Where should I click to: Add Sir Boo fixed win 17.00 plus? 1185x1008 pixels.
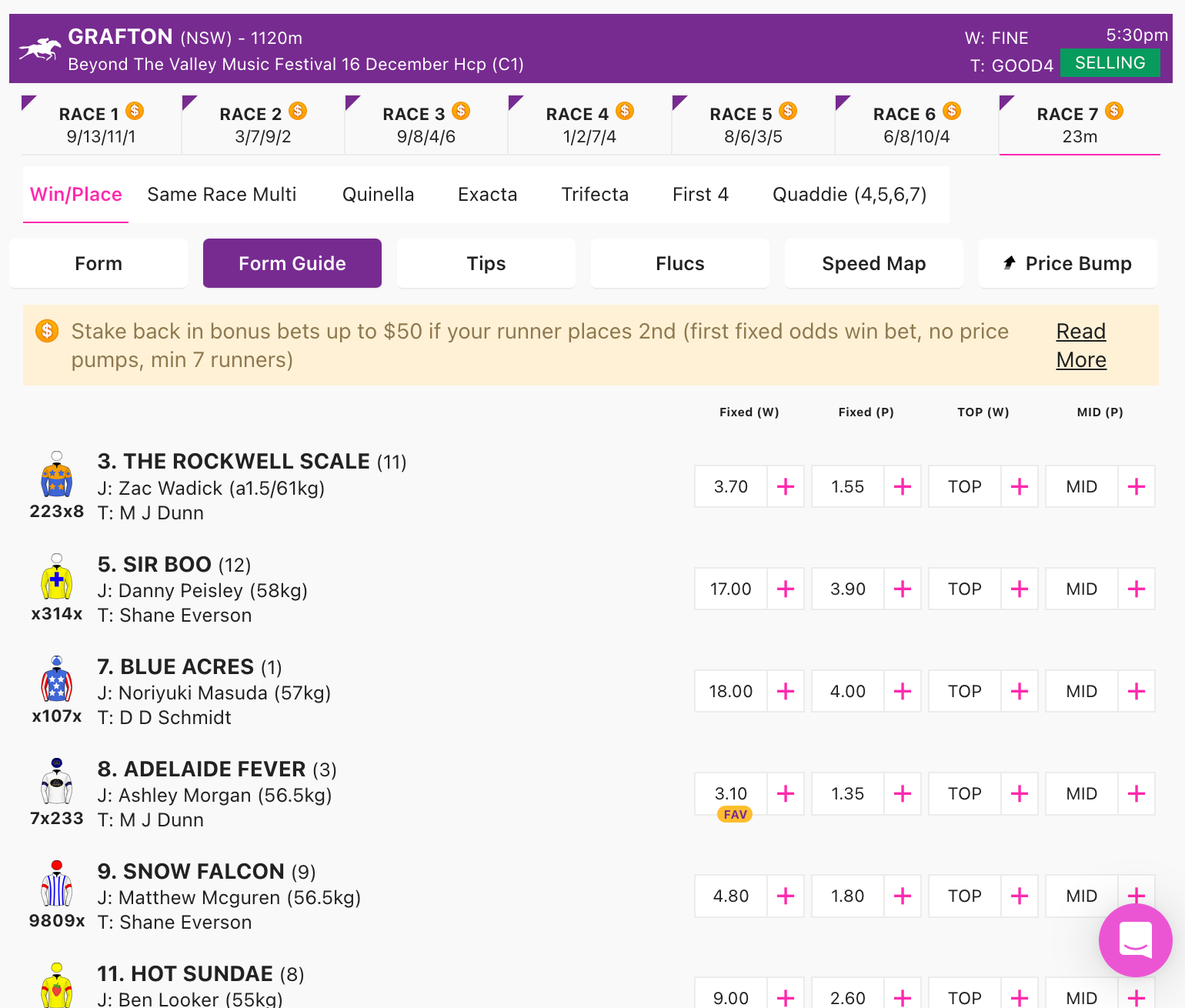pos(786,589)
